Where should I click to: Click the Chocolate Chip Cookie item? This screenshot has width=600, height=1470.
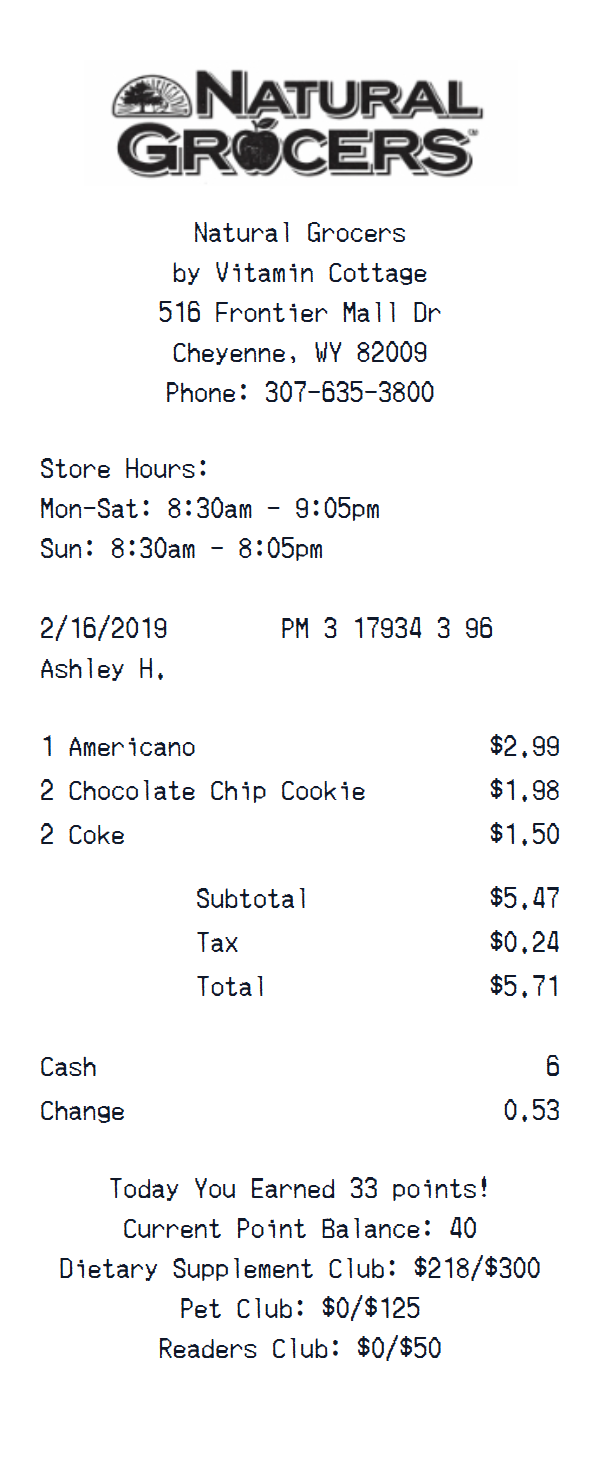click(216, 791)
